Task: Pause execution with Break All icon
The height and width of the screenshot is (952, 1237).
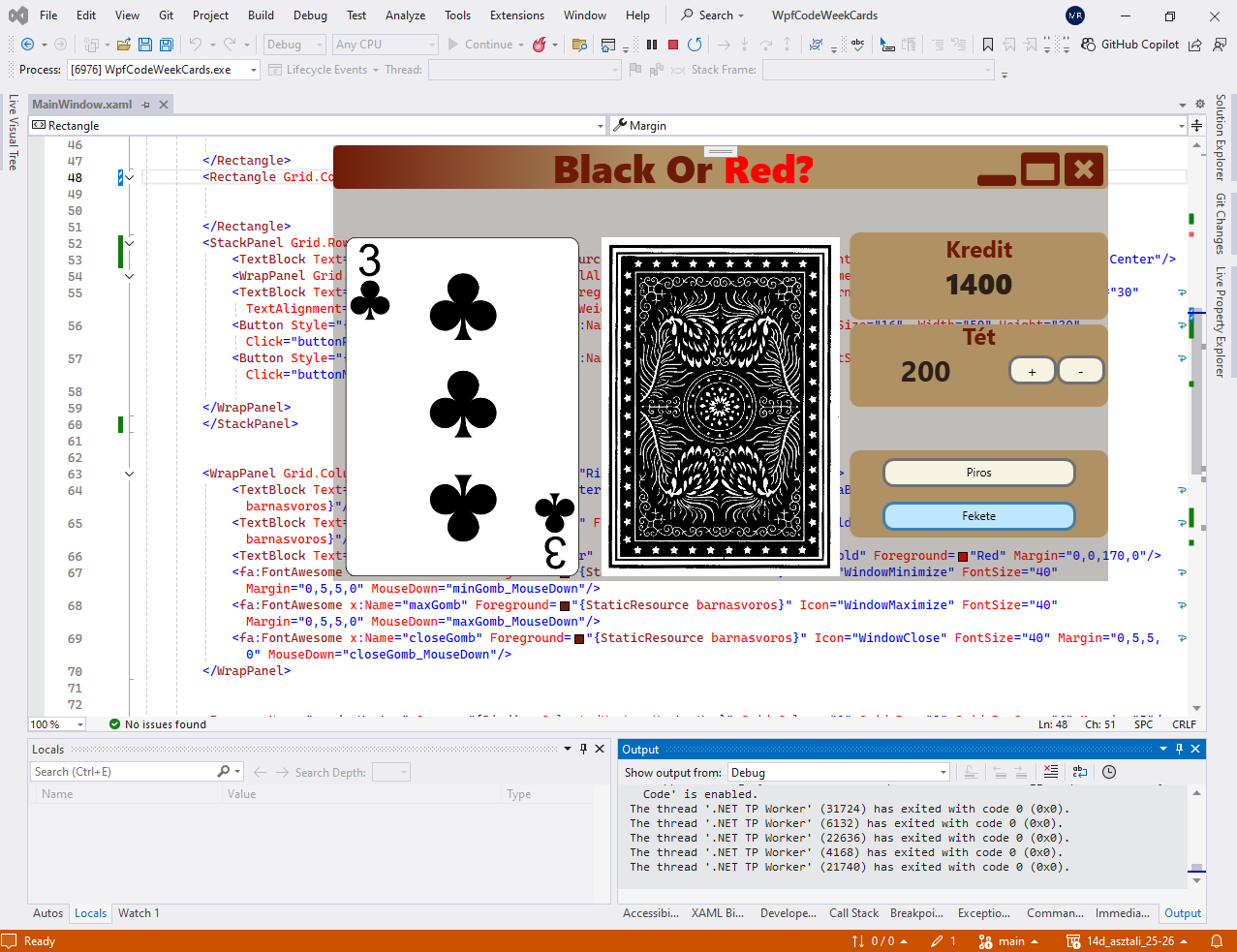Action: click(652, 45)
